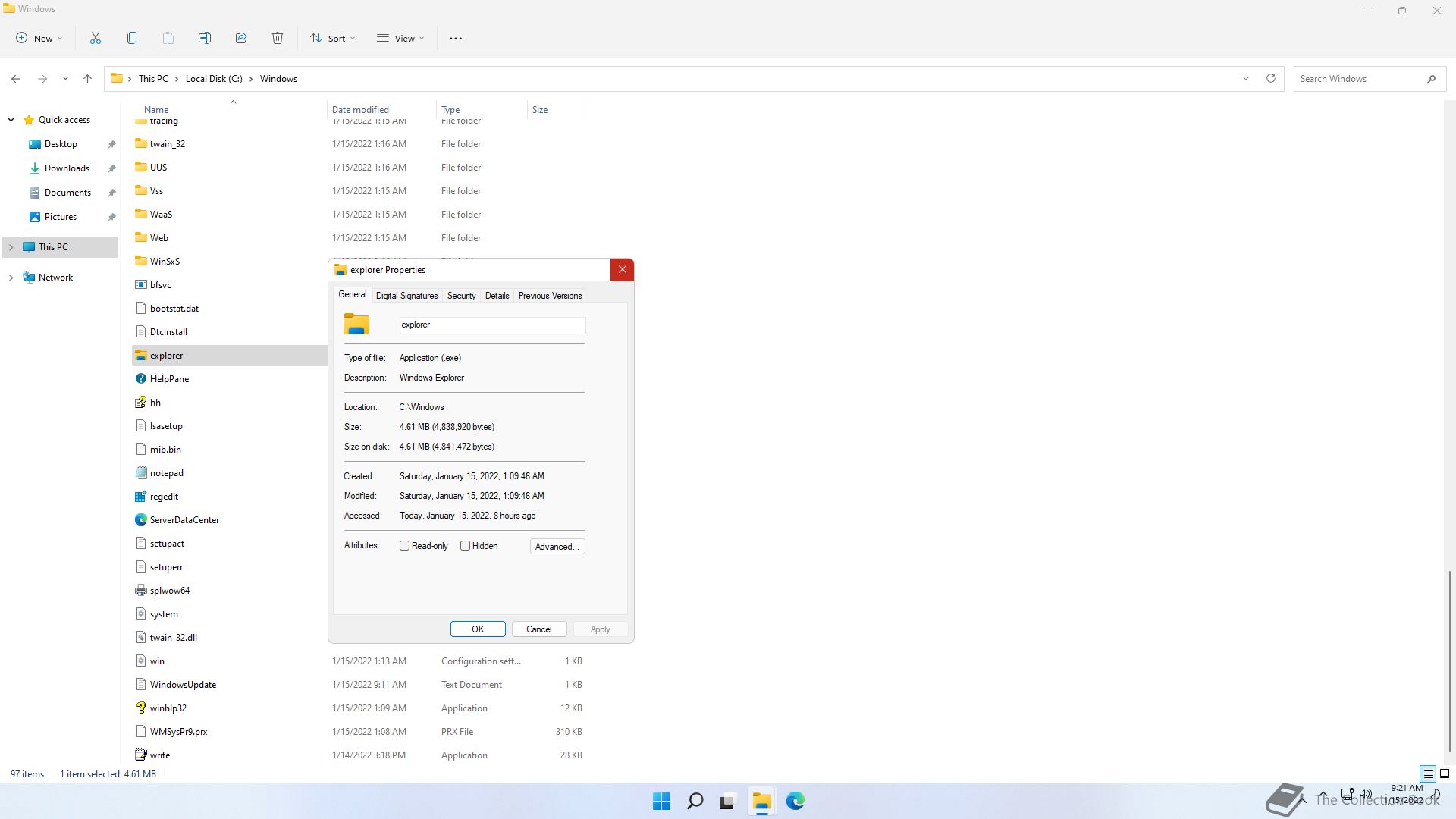Click the Search Windows input field
The image size is (1456, 819).
1357,79
